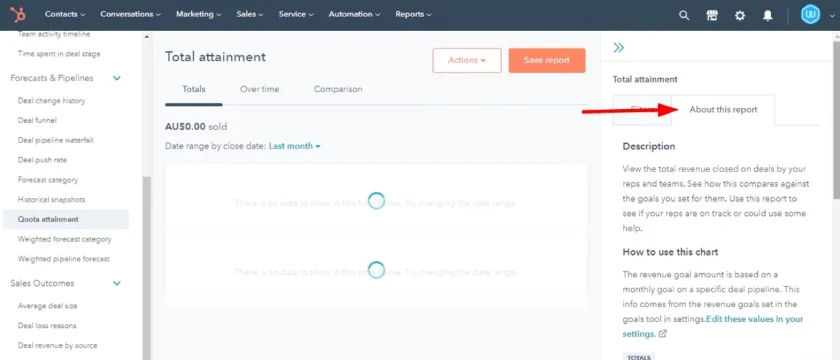Expand the account dropdown chevron

831,16
